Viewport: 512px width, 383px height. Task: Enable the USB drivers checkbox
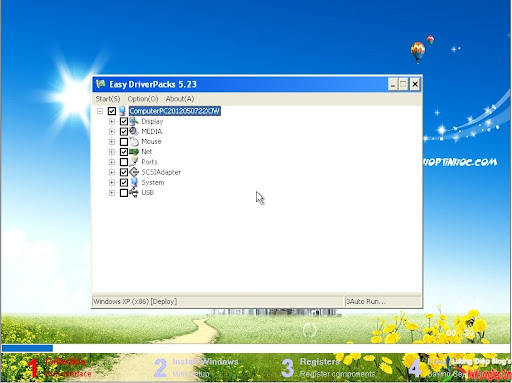(x=124, y=193)
